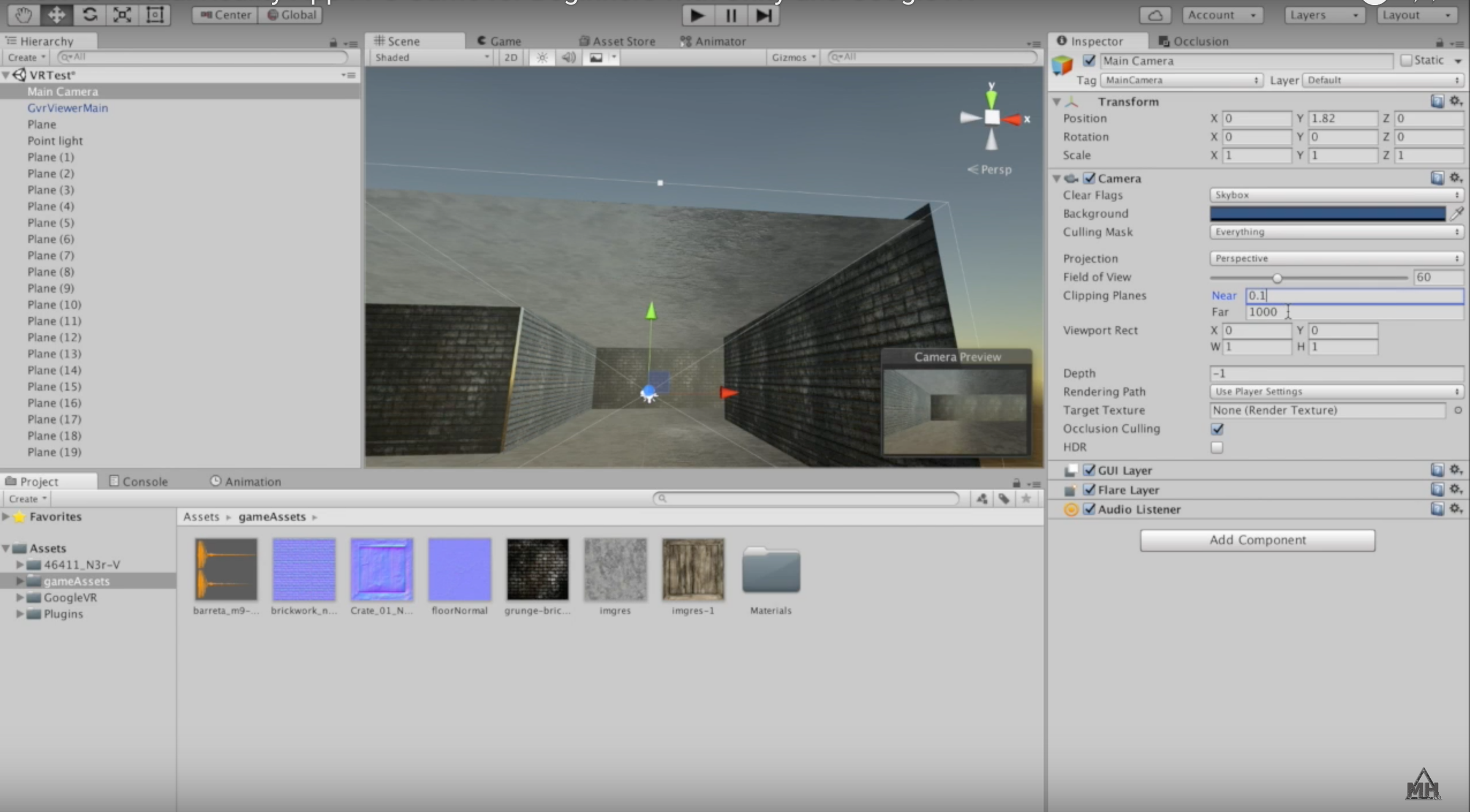Select the Hand tool in the toolbar
This screenshot has width=1470, height=812.
click(23, 15)
